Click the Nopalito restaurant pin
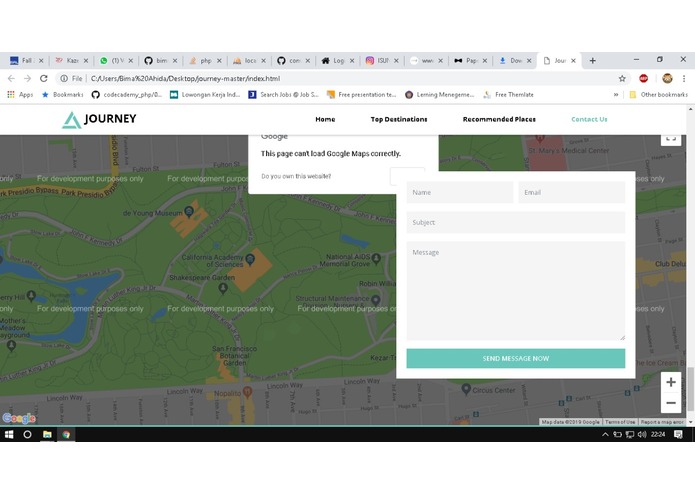The height and width of the screenshot is (494, 695). pos(247,392)
